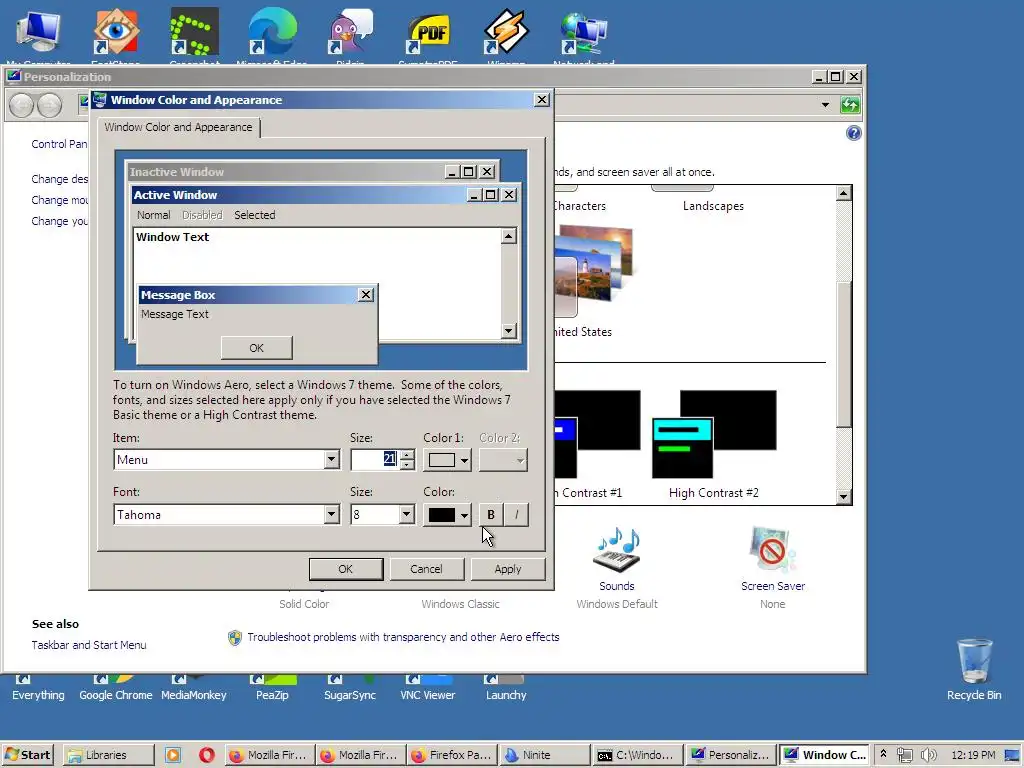Open the Start menu

[x=27, y=755]
